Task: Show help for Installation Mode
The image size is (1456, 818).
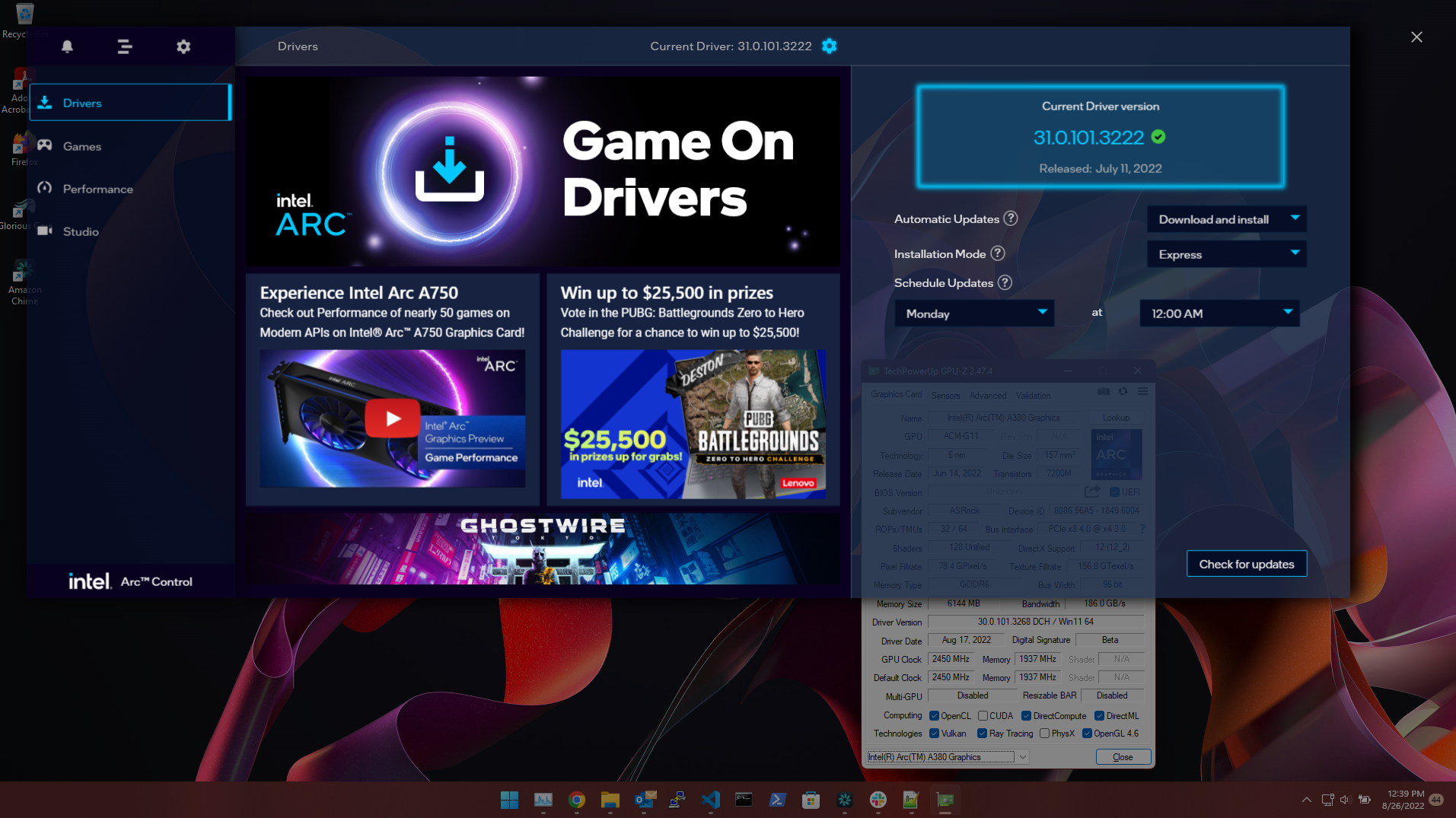Action: click(998, 253)
